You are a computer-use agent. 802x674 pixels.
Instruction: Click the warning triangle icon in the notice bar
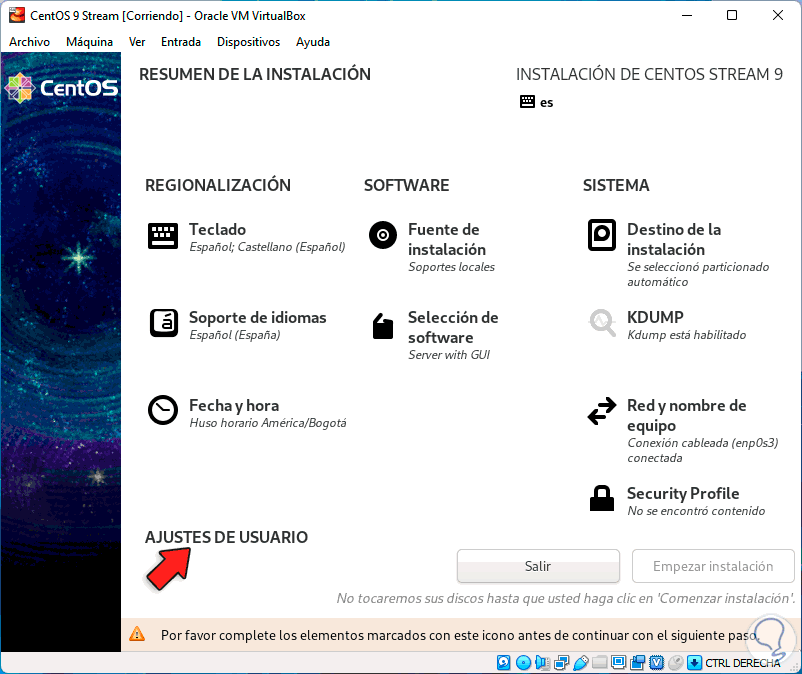point(137,635)
